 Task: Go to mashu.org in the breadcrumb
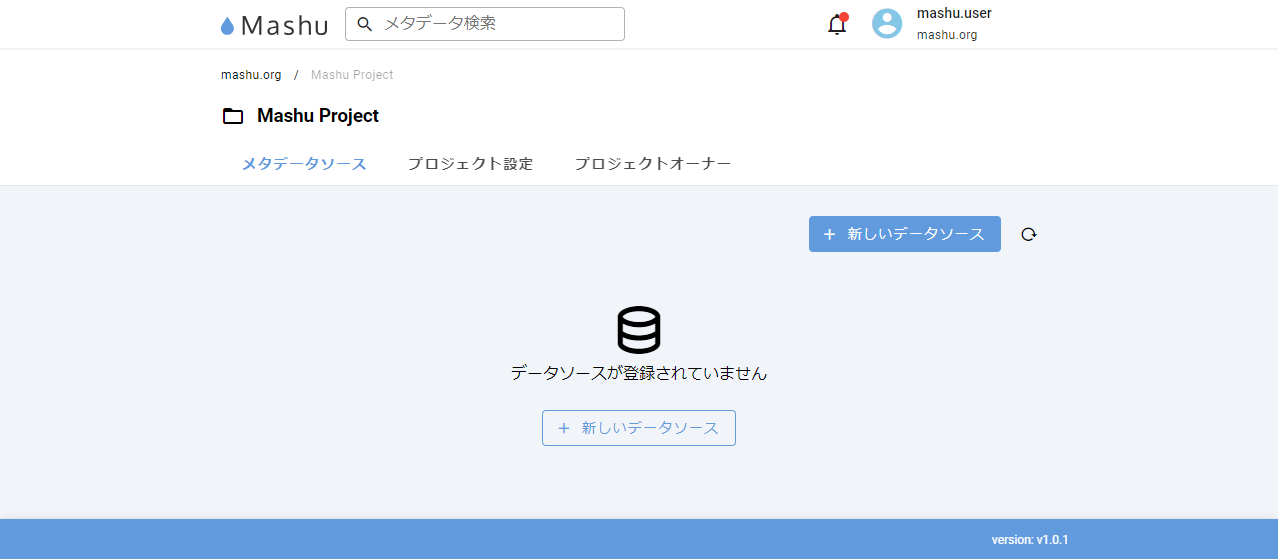click(x=251, y=75)
